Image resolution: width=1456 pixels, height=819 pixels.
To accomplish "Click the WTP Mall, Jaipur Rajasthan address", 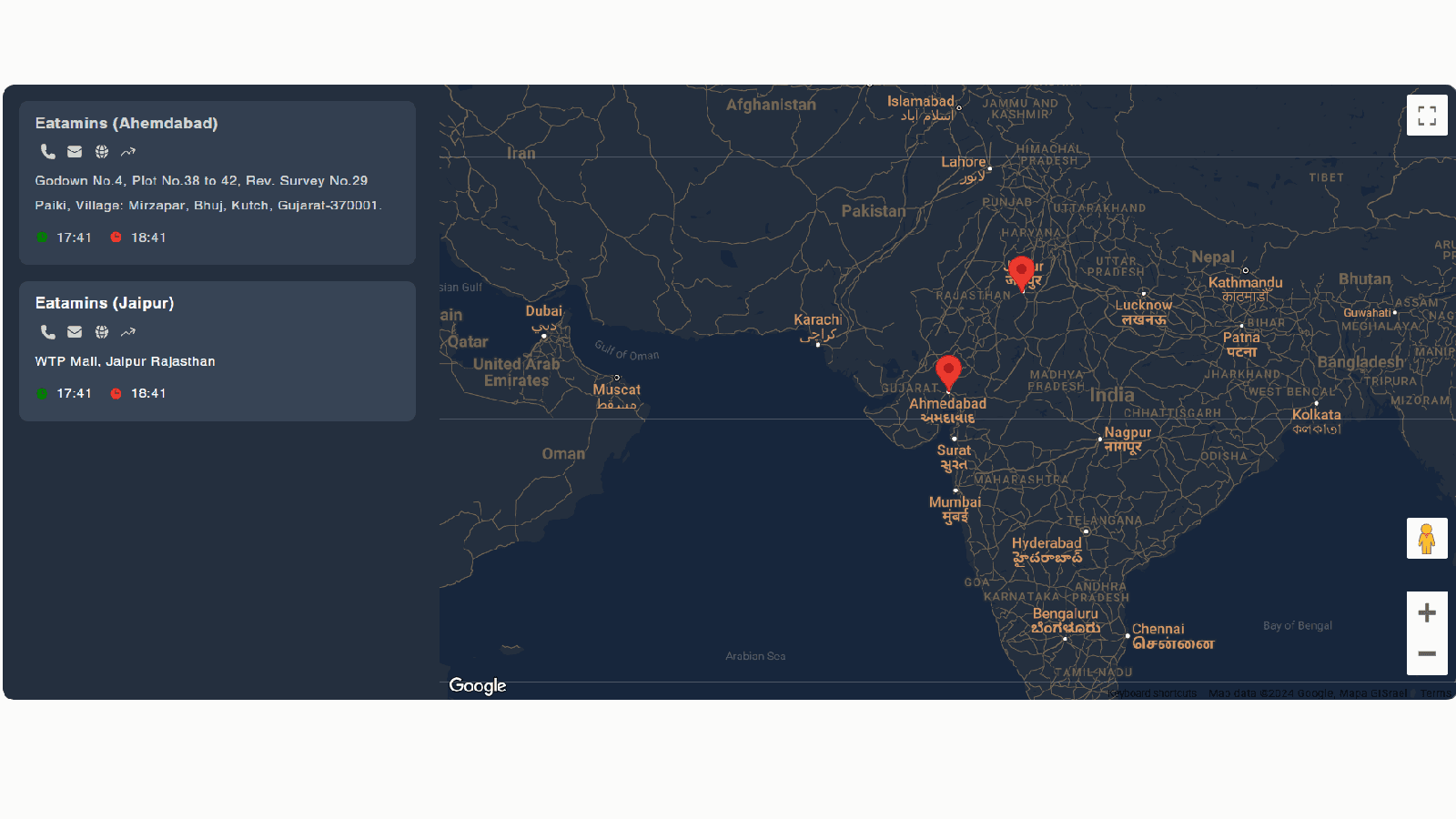I will click(x=126, y=361).
